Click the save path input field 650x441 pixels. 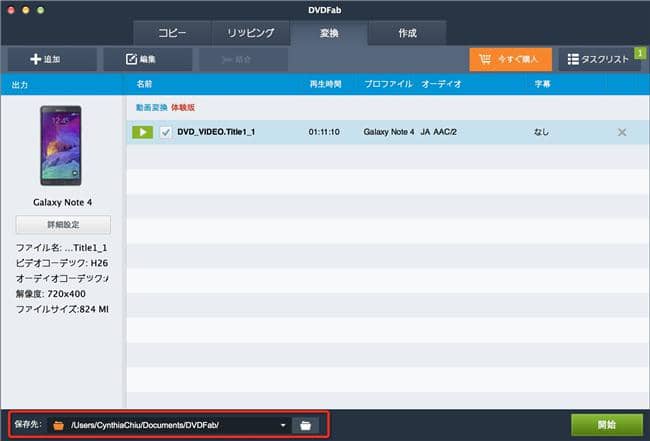pyautogui.click(x=169, y=425)
